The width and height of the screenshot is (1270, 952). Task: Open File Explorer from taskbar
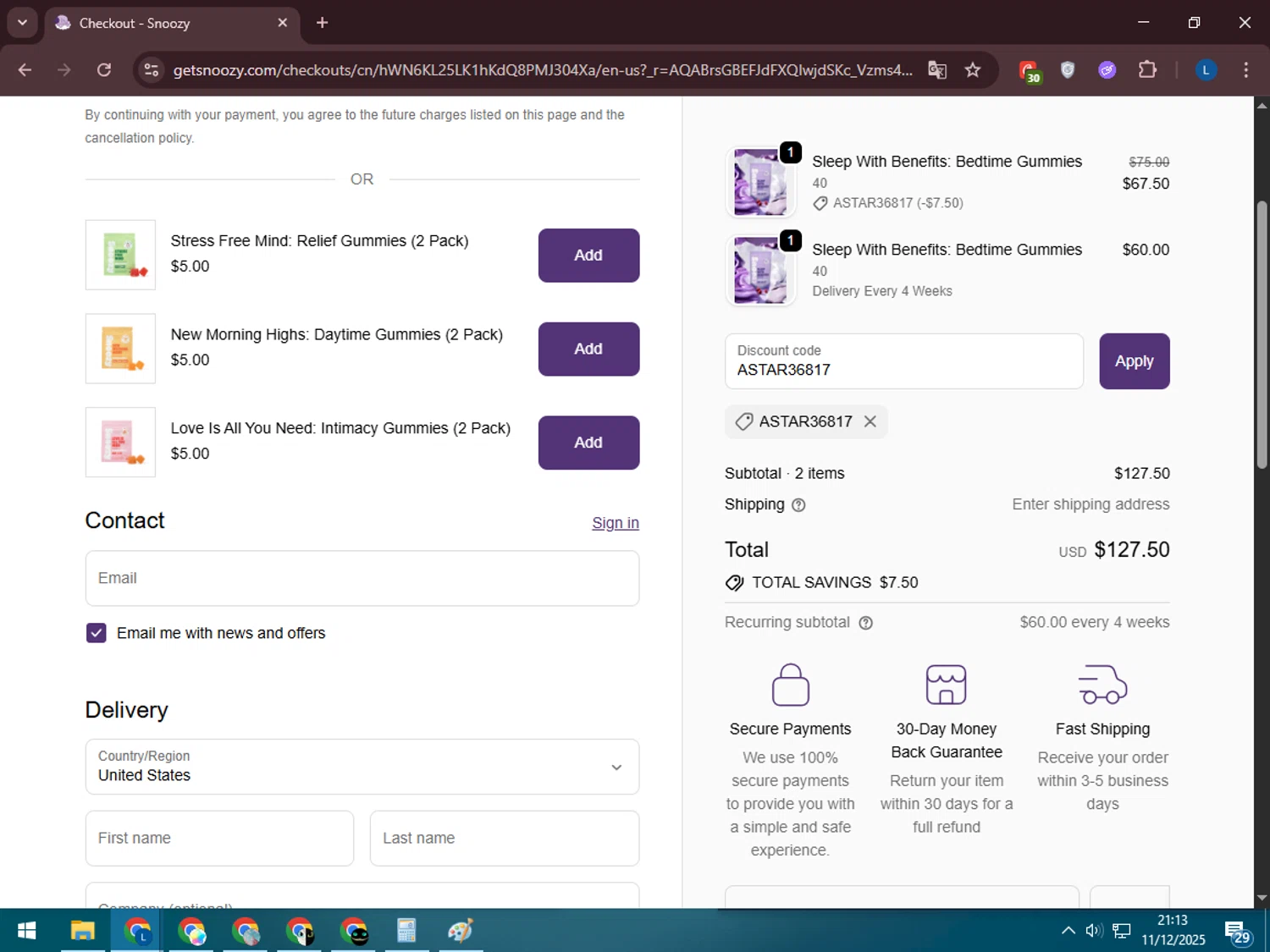[82, 932]
